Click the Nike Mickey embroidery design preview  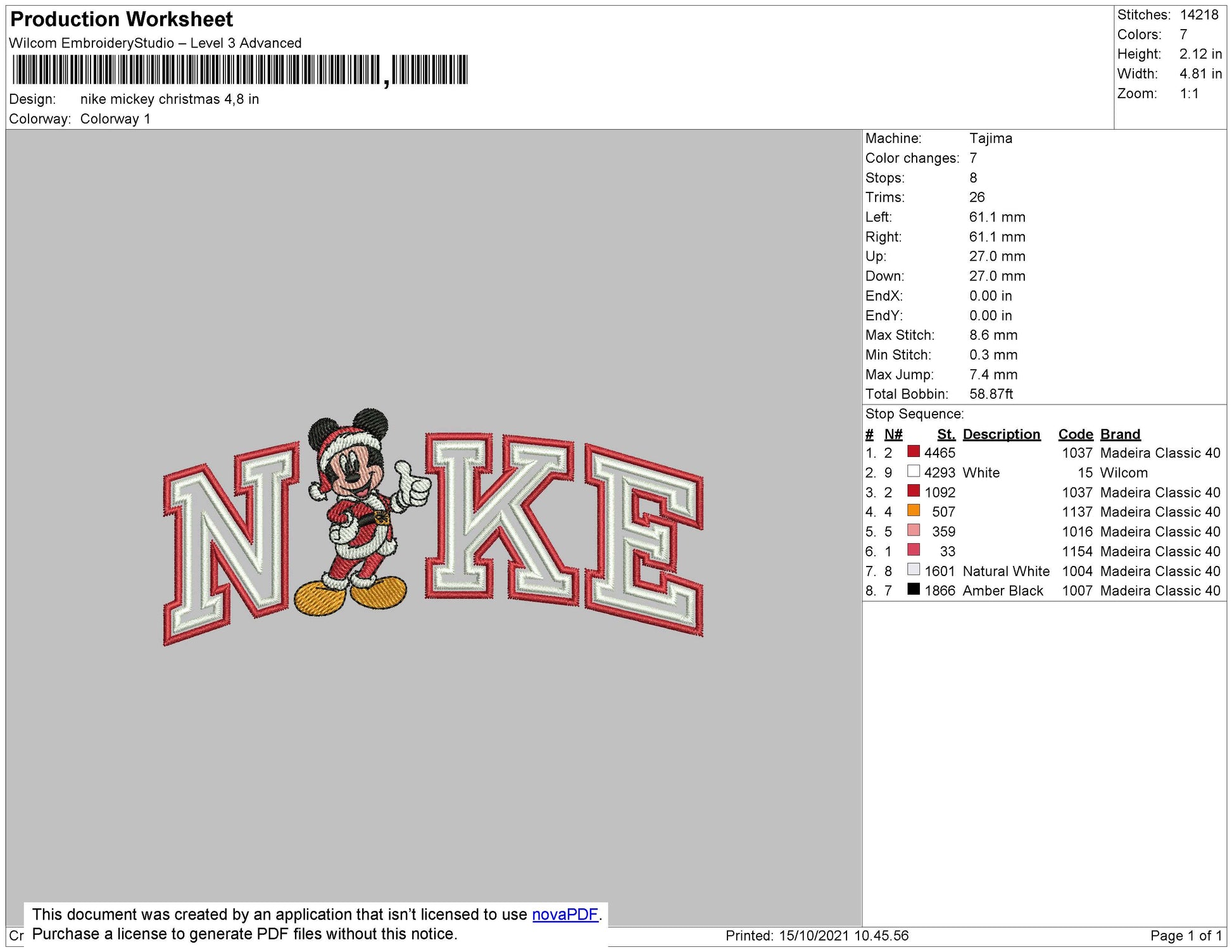click(x=433, y=527)
